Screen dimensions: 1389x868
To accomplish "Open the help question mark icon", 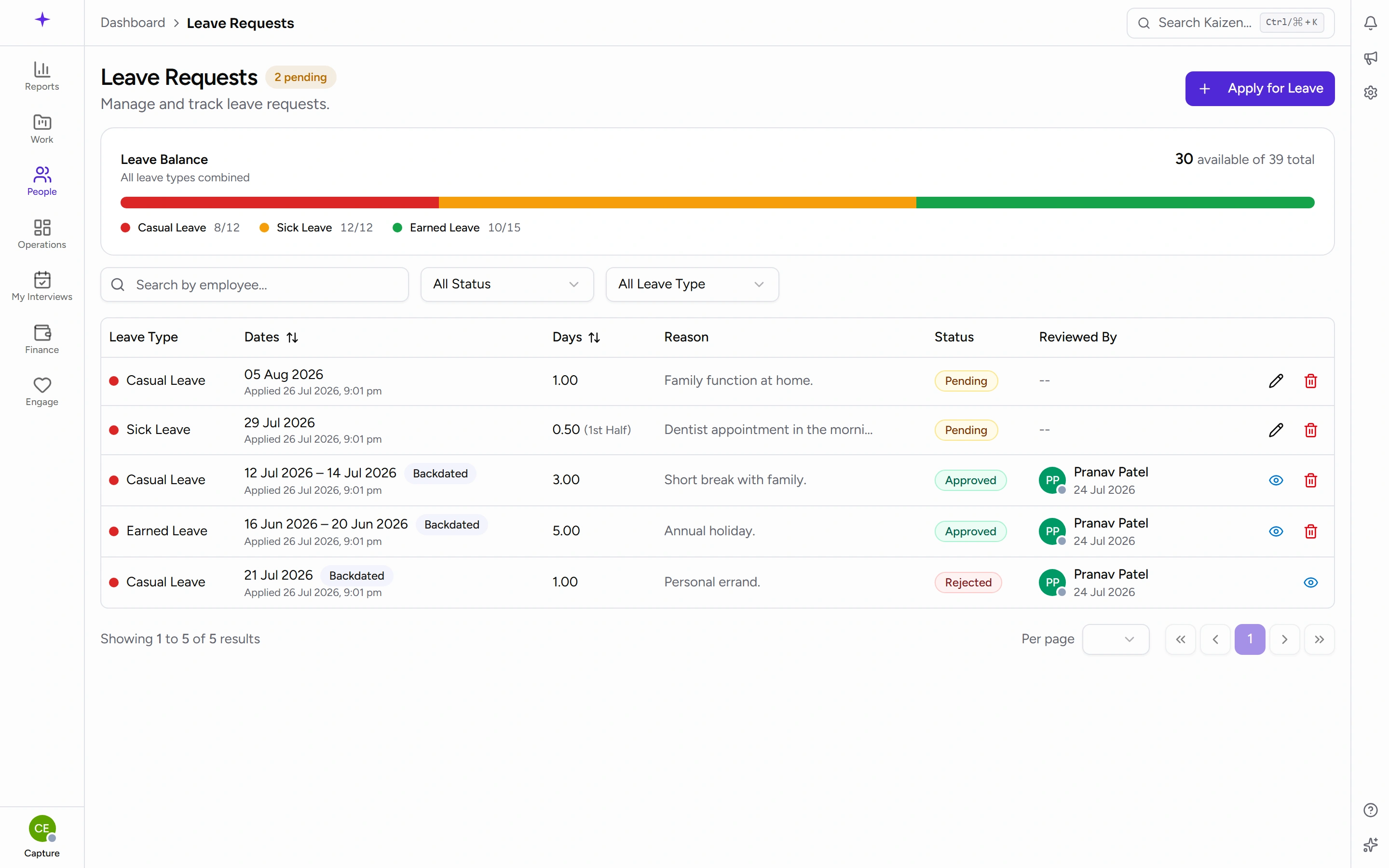I will pyautogui.click(x=1370, y=810).
